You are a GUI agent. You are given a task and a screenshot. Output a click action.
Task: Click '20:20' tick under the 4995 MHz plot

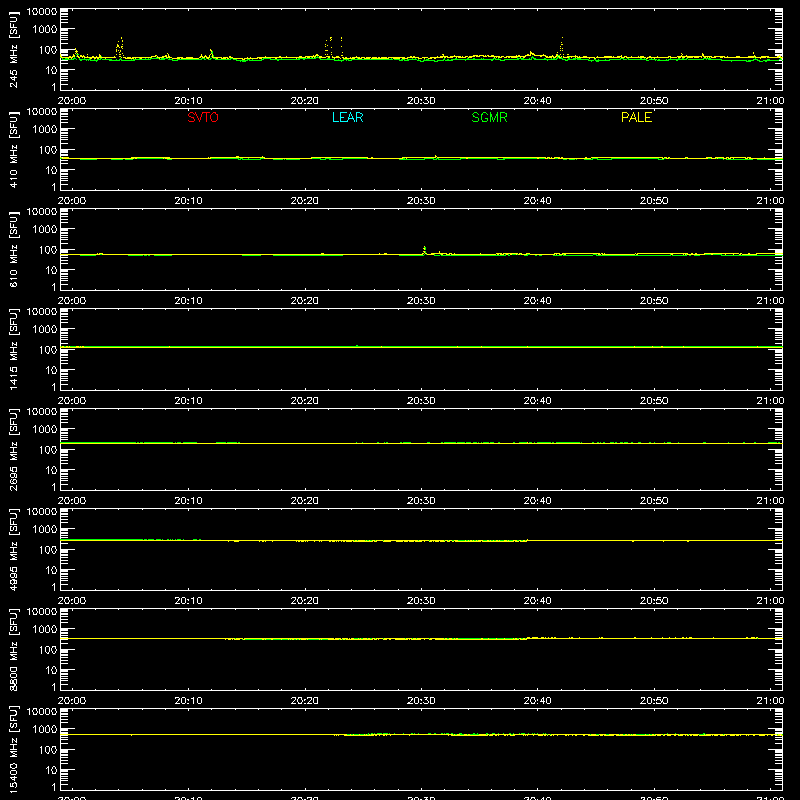pos(305,601)
